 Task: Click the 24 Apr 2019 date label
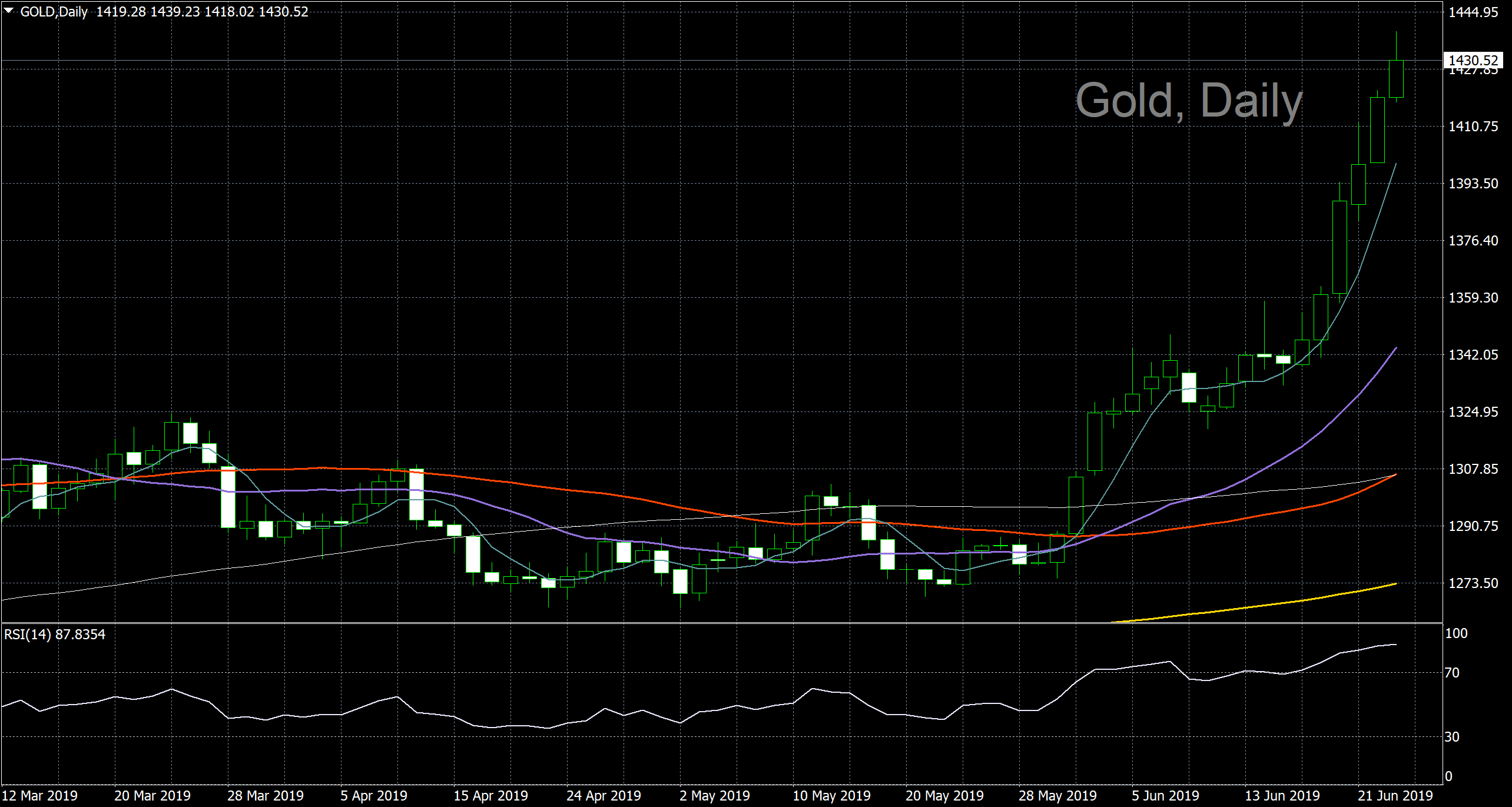[604, 796]
